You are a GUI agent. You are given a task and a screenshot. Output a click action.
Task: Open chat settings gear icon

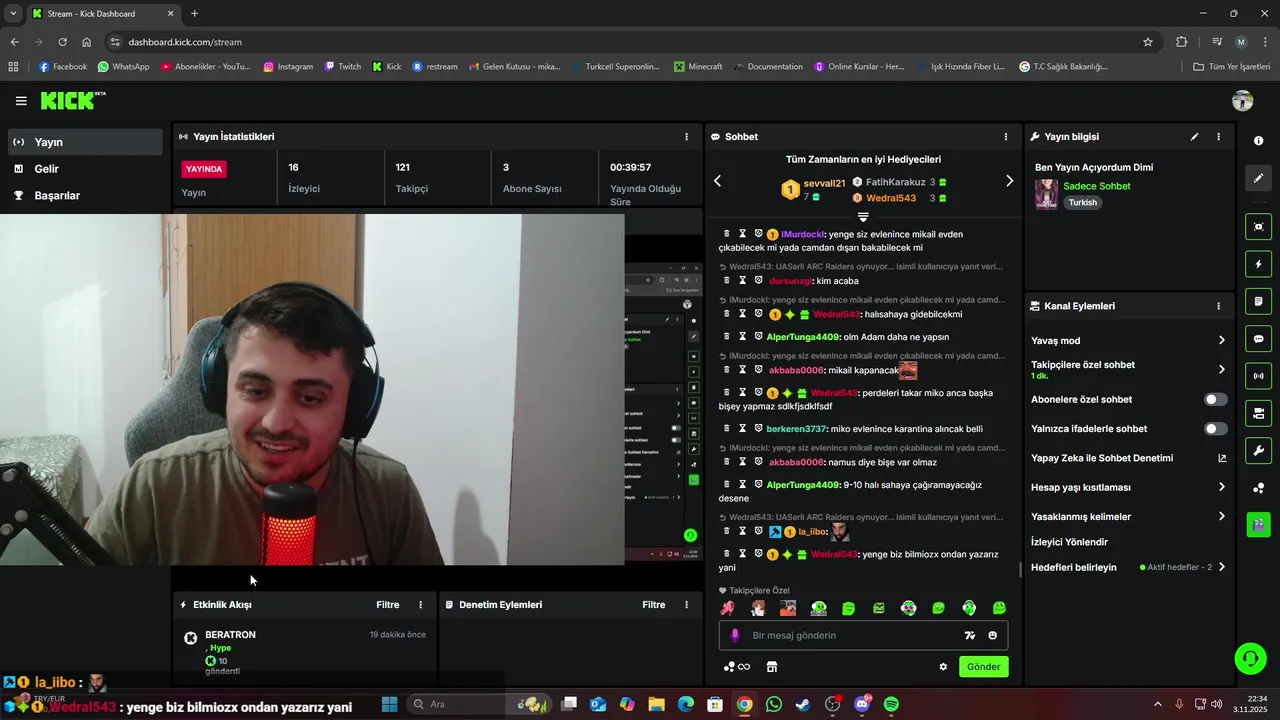[x=942, y=667]
